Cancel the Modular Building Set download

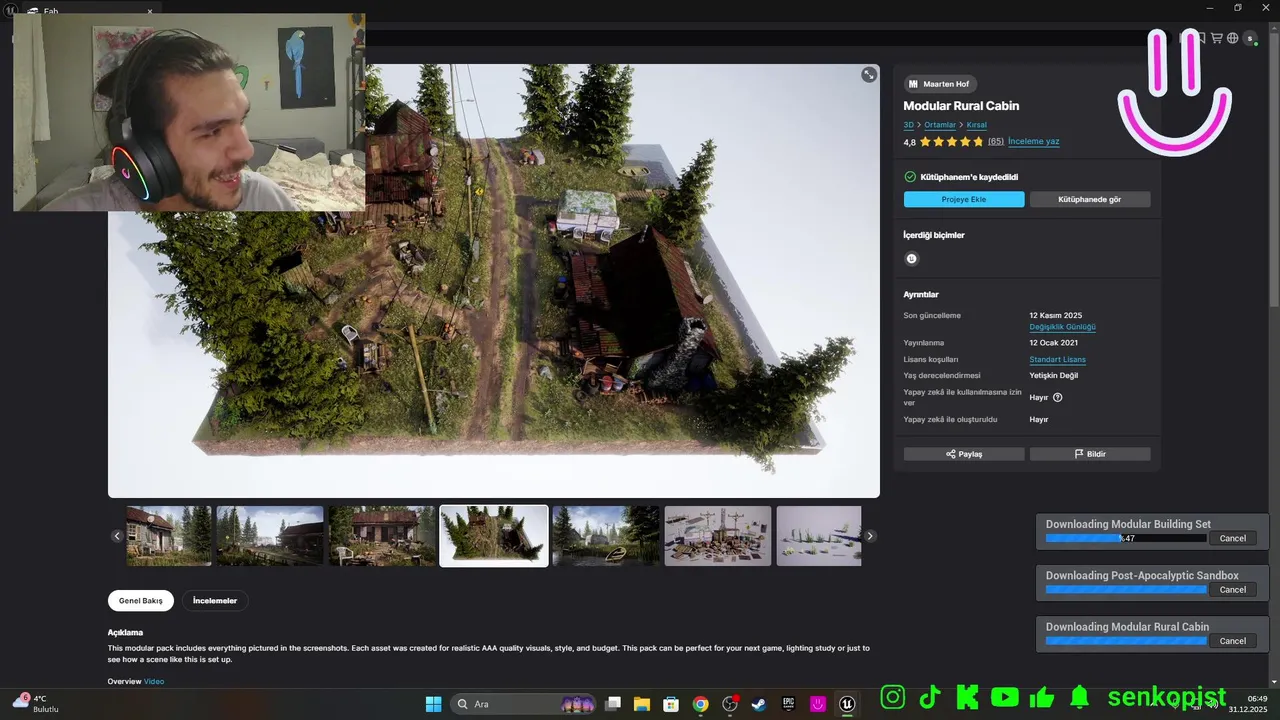click(x=1233, y=538)
